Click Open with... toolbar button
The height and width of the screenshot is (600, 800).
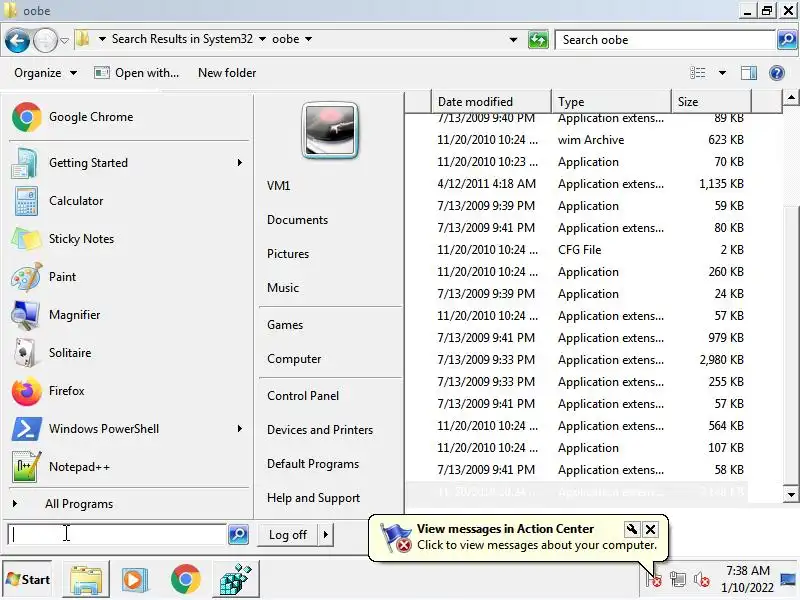[x=137, y=73]
